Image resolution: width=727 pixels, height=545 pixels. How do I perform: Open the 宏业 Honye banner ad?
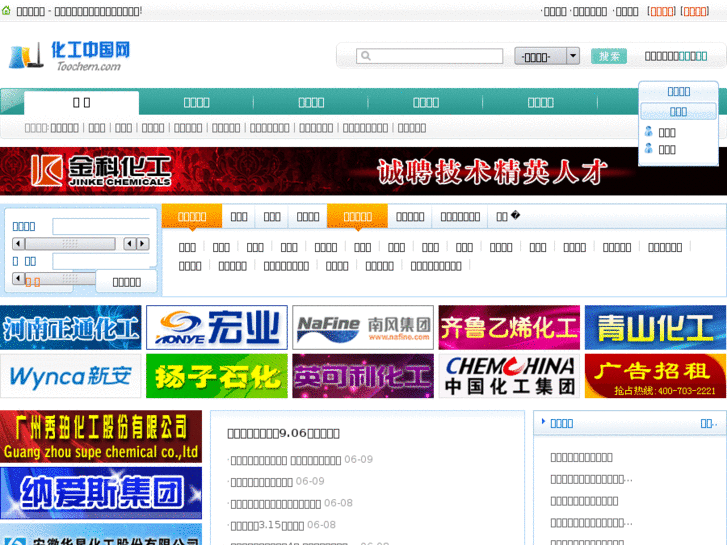point(217,327)
